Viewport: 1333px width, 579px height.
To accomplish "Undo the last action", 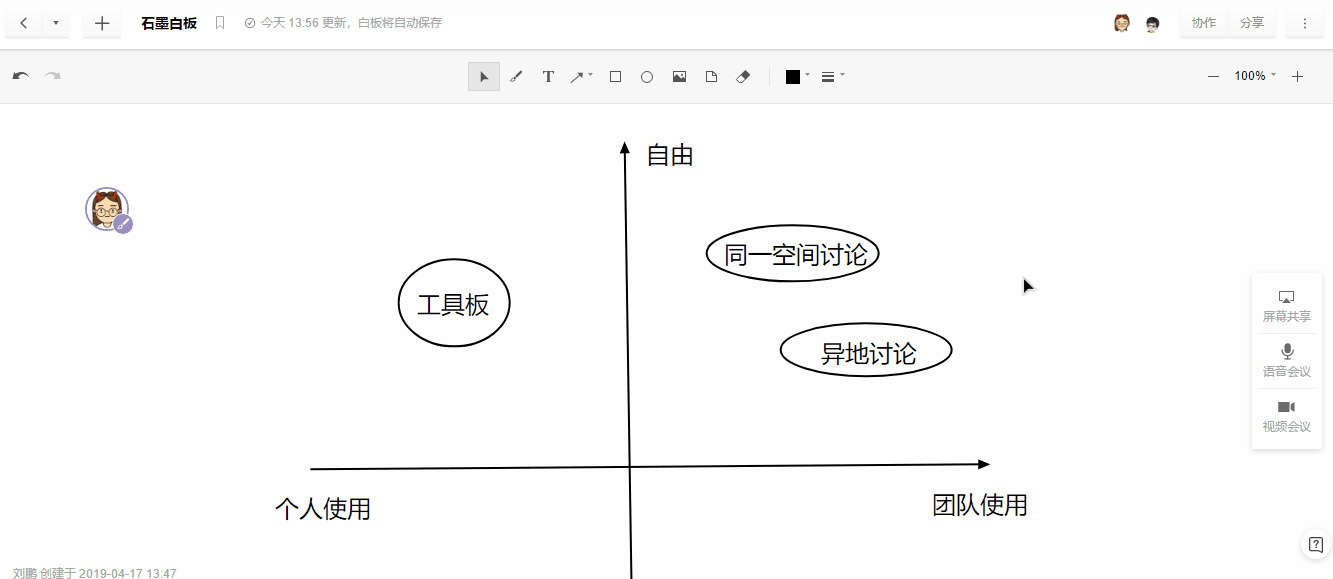I will click(x=20, y=76).
